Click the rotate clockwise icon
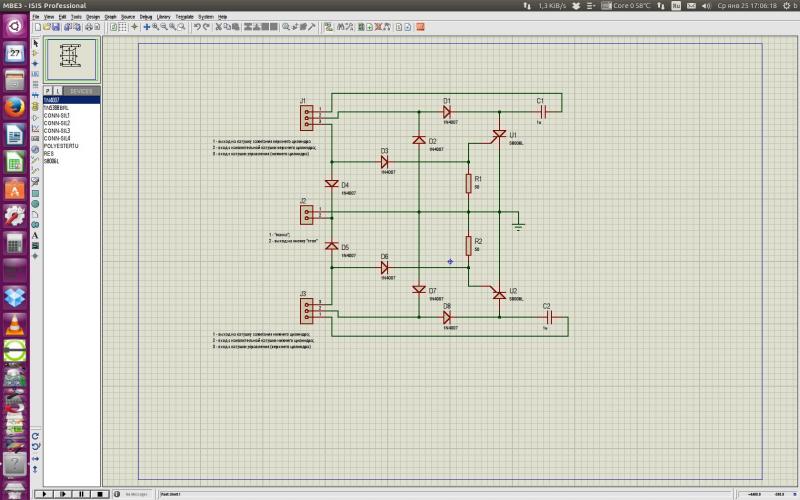 [36, 436]
